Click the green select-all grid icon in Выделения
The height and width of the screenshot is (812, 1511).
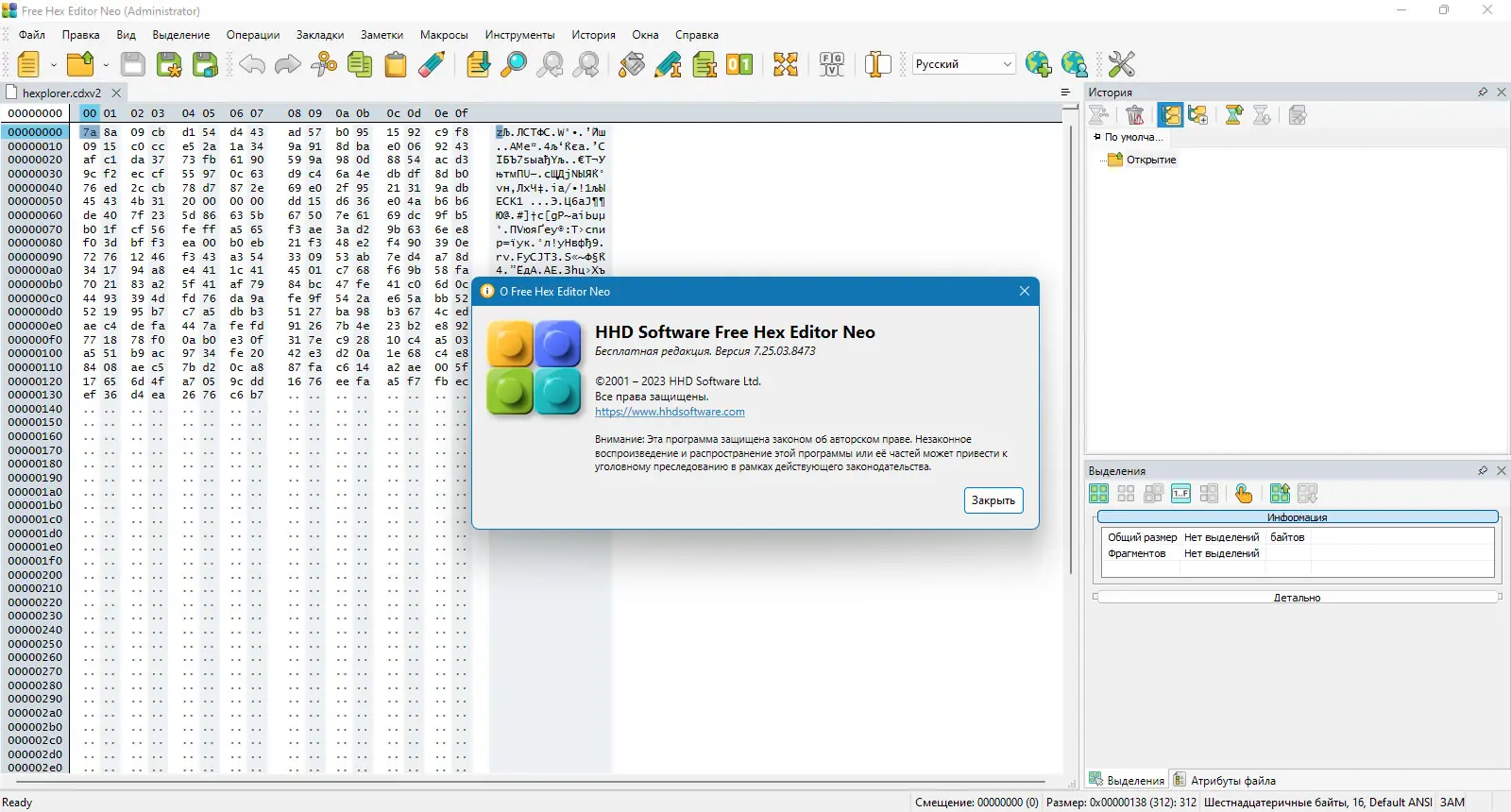[1098, 494]
